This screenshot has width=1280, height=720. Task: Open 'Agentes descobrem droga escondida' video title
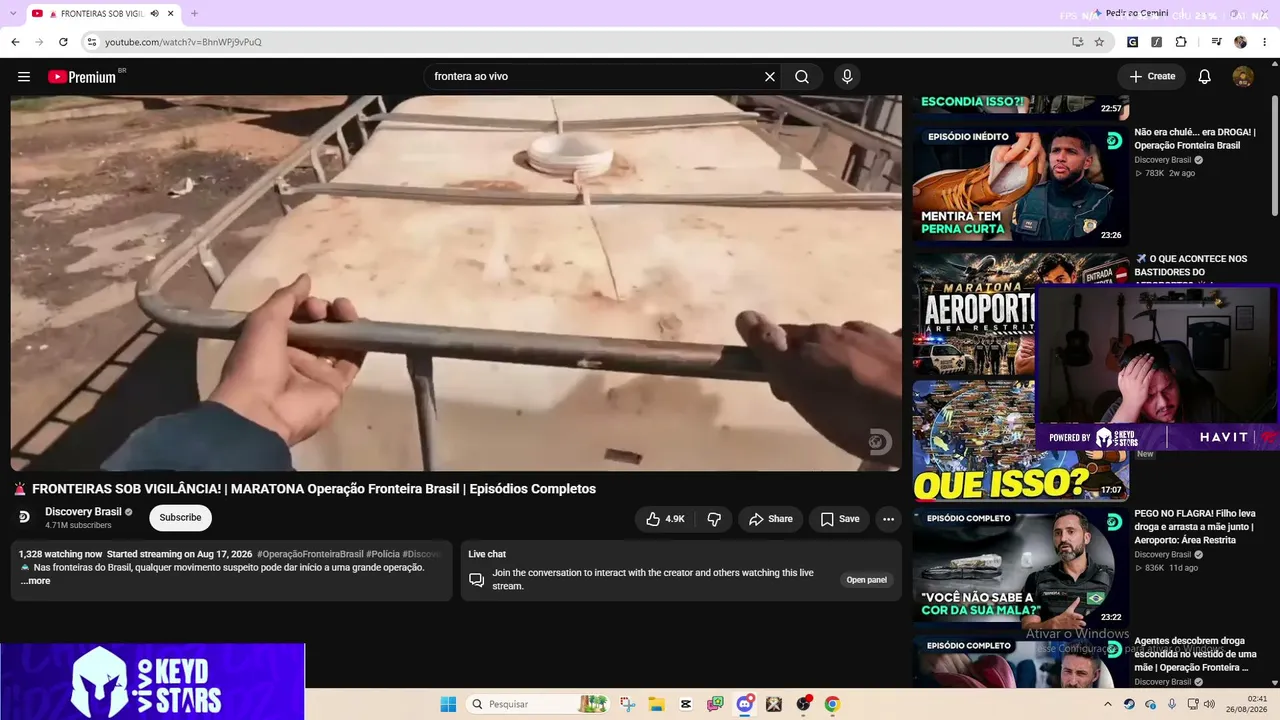point(1194,654)
